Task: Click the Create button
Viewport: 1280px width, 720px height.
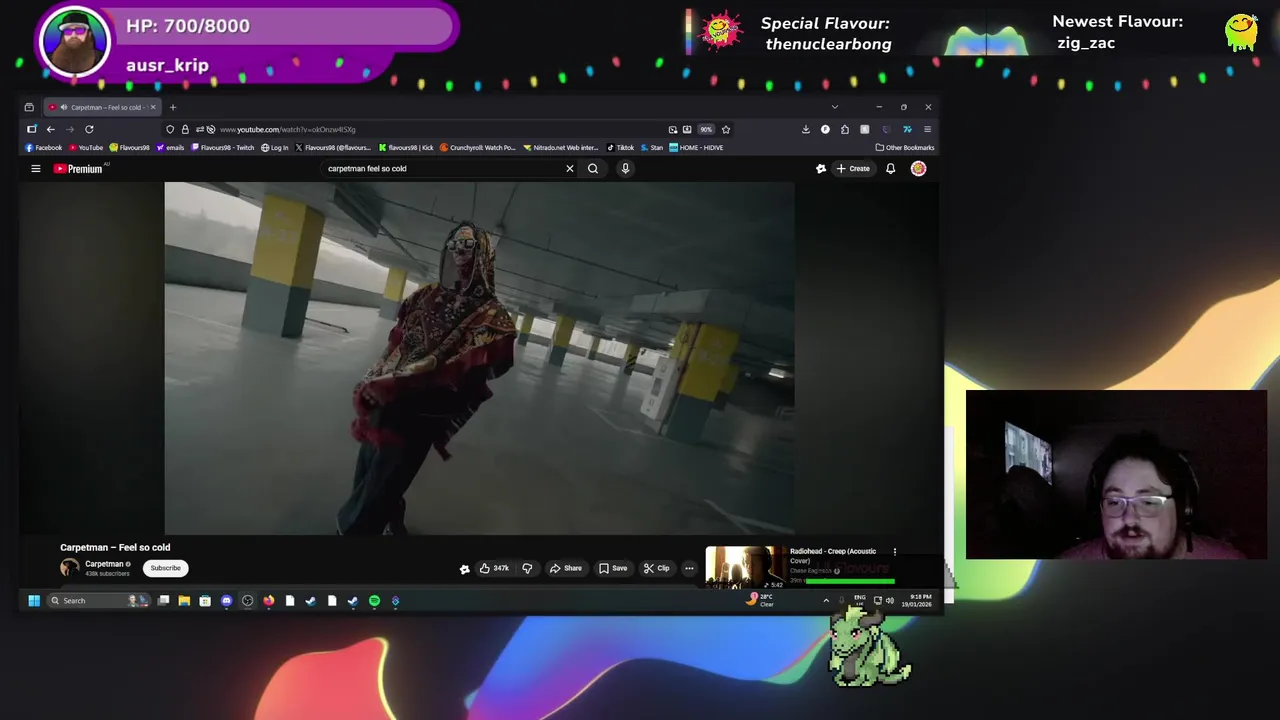Action: (853, 169)
